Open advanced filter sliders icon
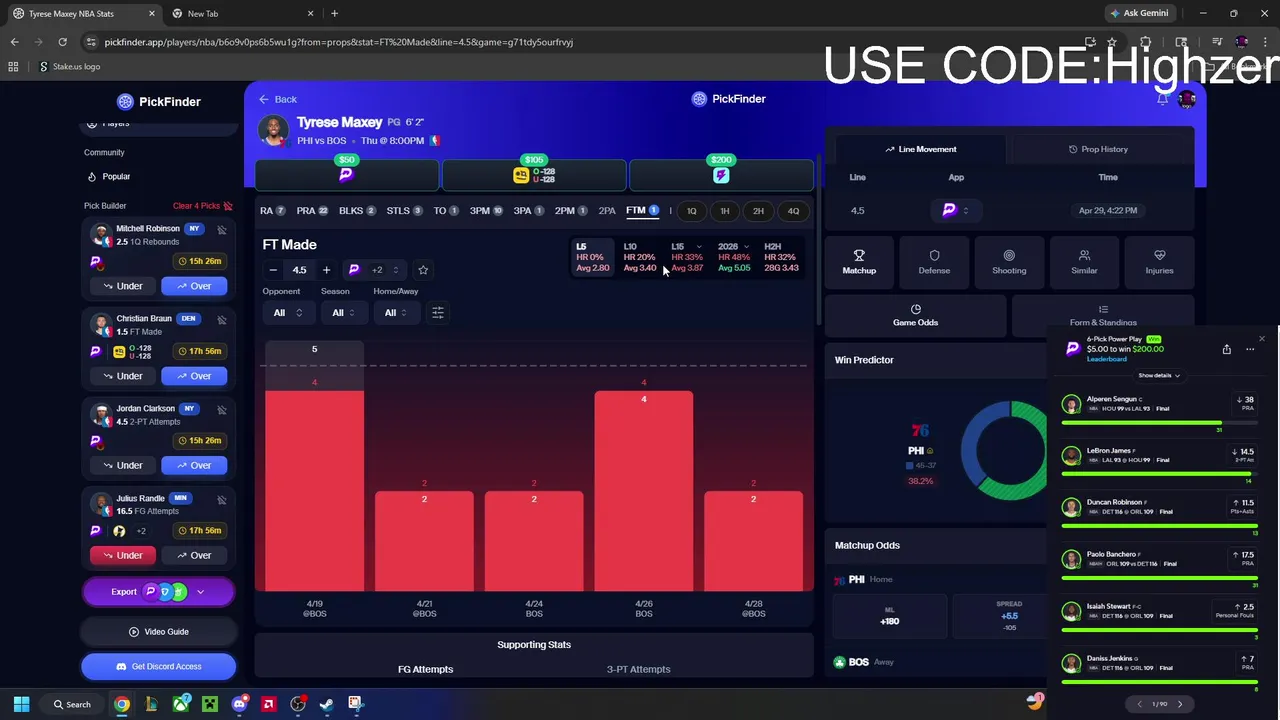Screen dimensions: 1280x720 click(437, 313)
